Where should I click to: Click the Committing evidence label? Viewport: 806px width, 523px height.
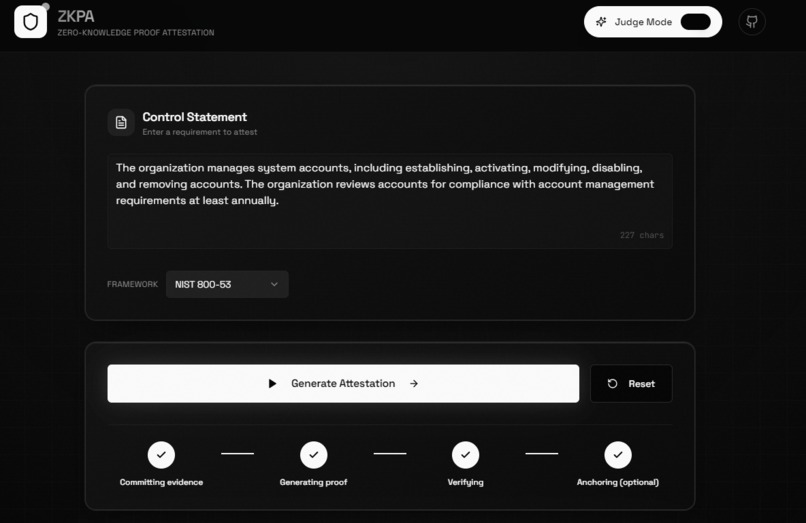[161, 482]
